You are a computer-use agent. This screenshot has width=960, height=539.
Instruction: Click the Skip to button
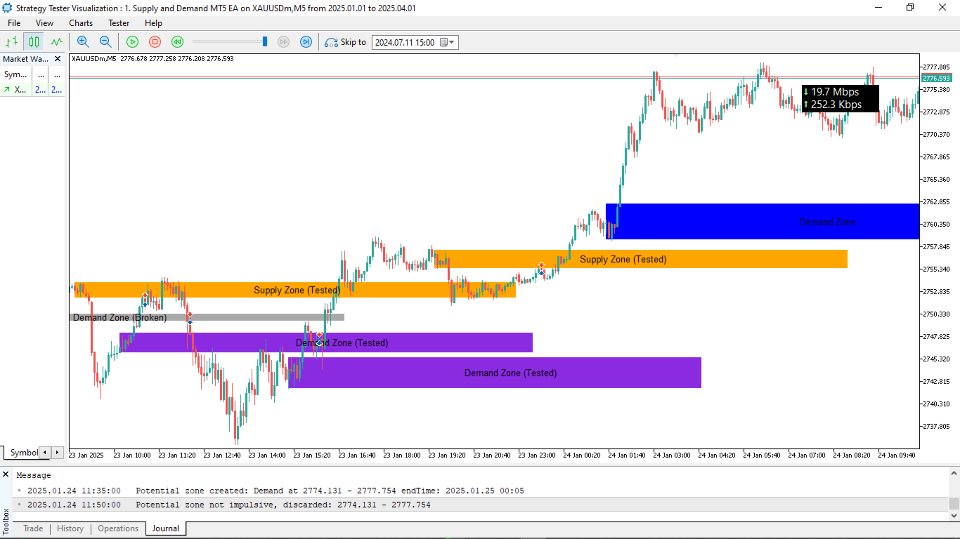[x=345, y=42]
